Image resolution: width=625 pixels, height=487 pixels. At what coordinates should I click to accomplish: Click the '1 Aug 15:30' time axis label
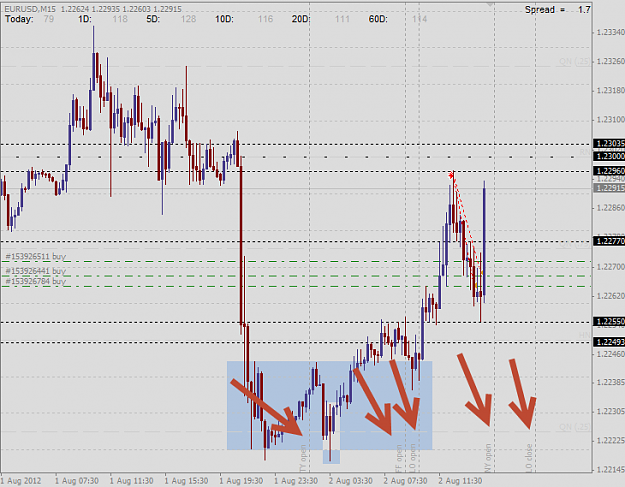[x=186, y=481]
